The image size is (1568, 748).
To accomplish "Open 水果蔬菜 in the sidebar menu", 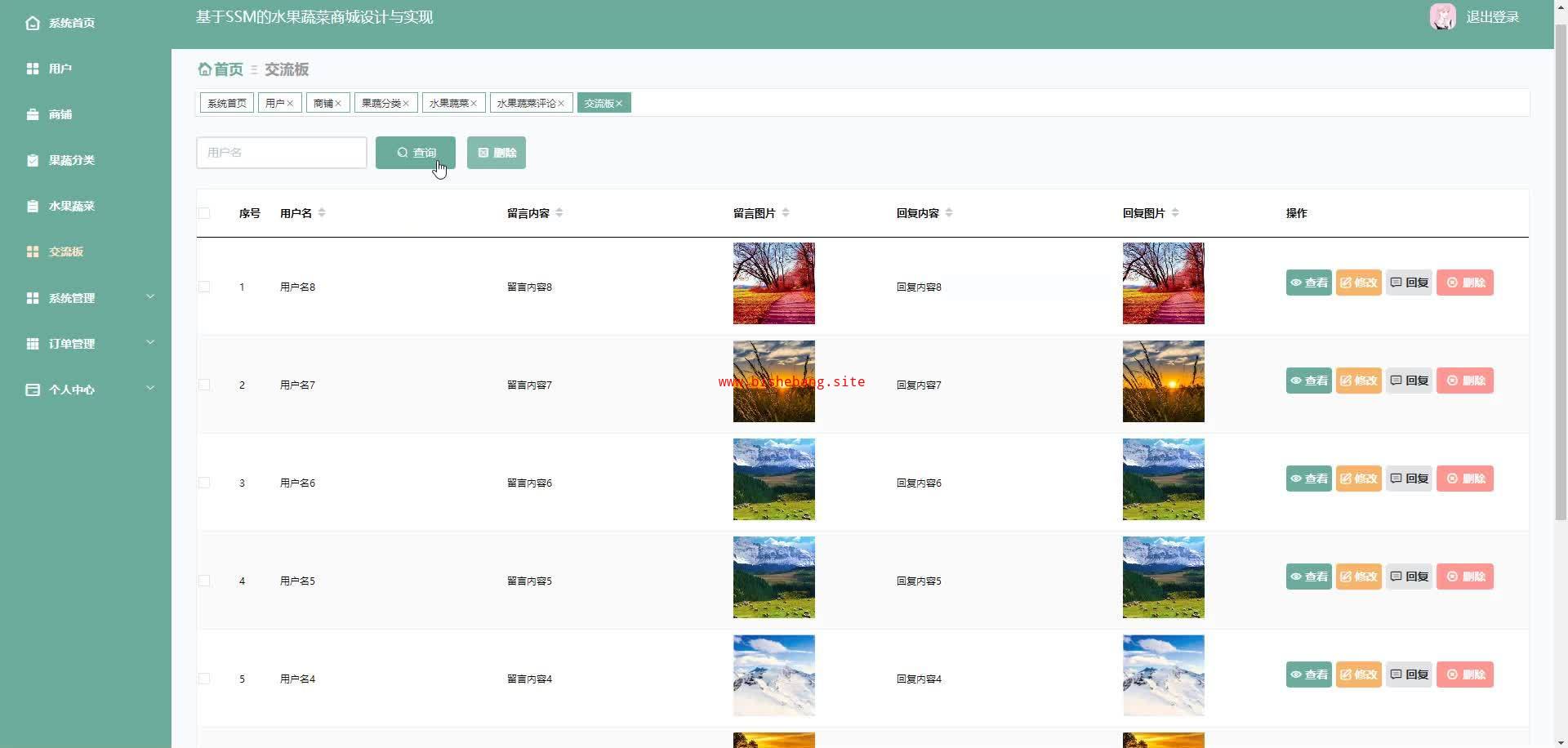I will (71, 206).
